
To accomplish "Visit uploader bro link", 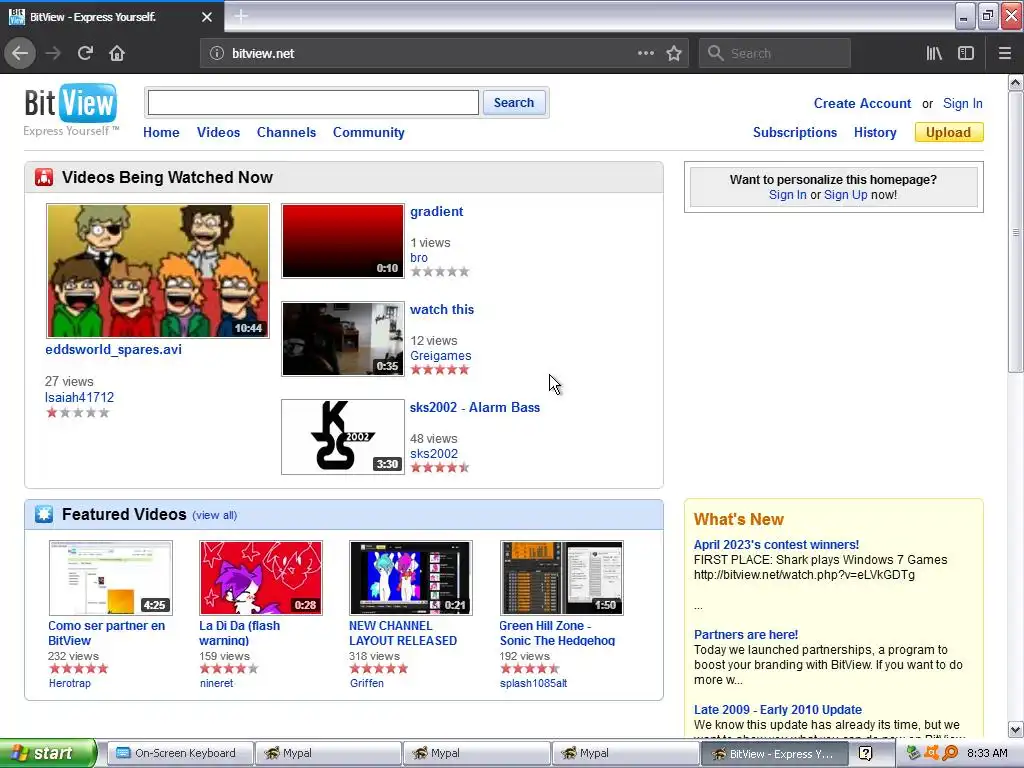I will click(419, 257).
